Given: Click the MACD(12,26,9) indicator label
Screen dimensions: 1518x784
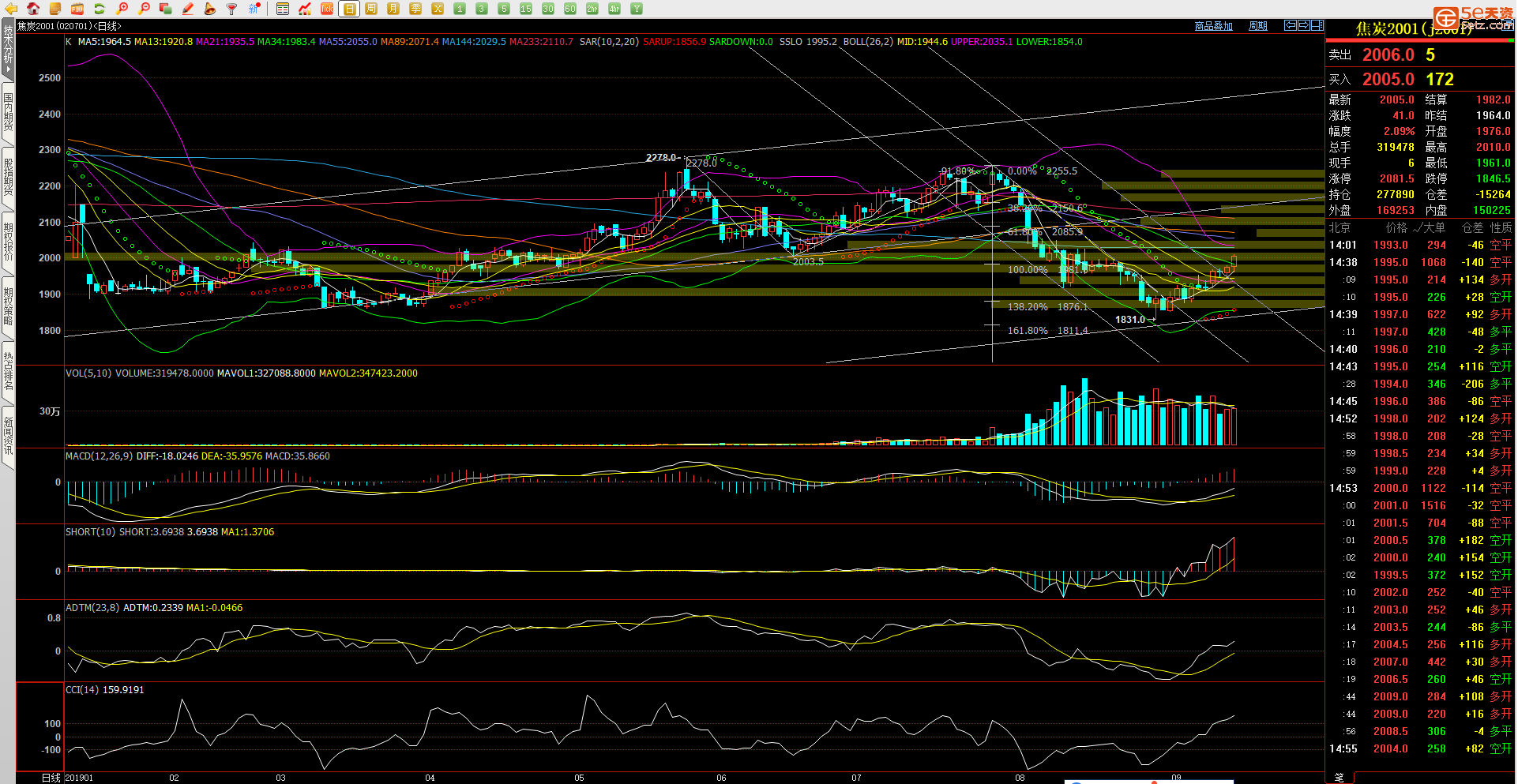Looking at the screenshot, I should point(100,456).
